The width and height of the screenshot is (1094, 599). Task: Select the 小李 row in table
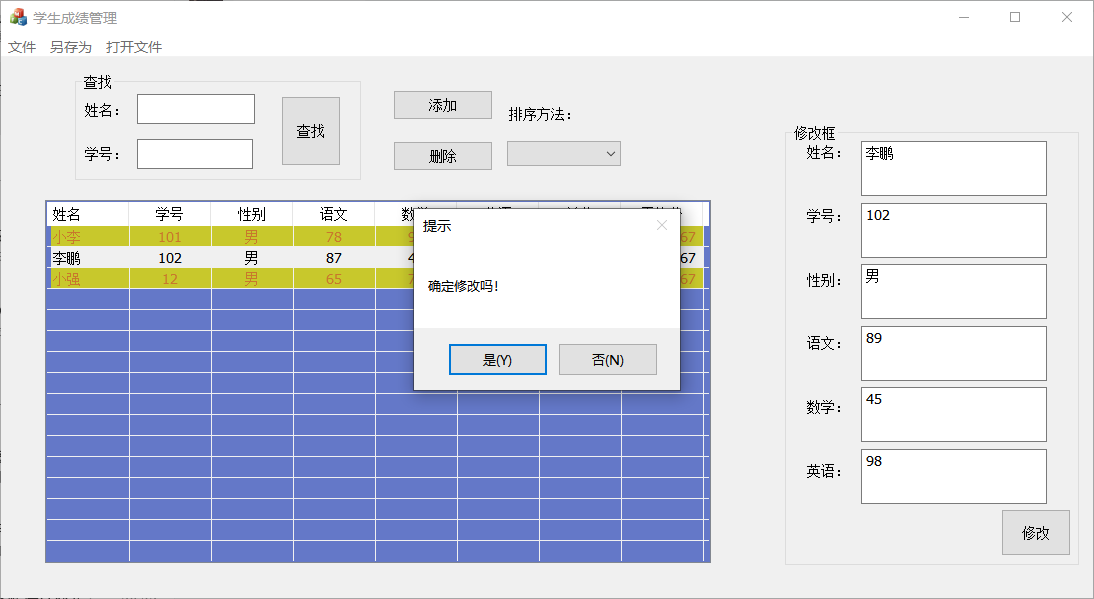(x=375, y=236)
